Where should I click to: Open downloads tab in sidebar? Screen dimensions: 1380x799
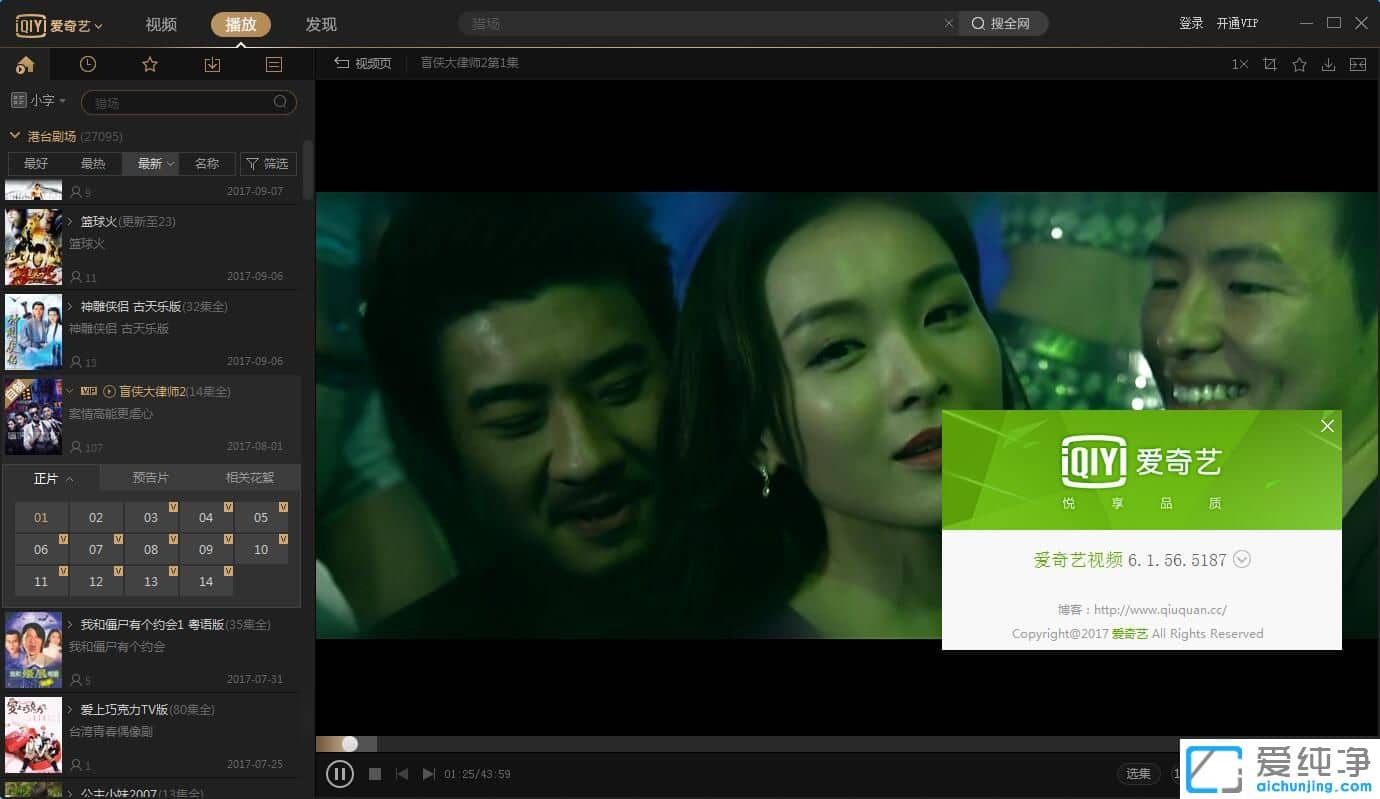(212, 64)
